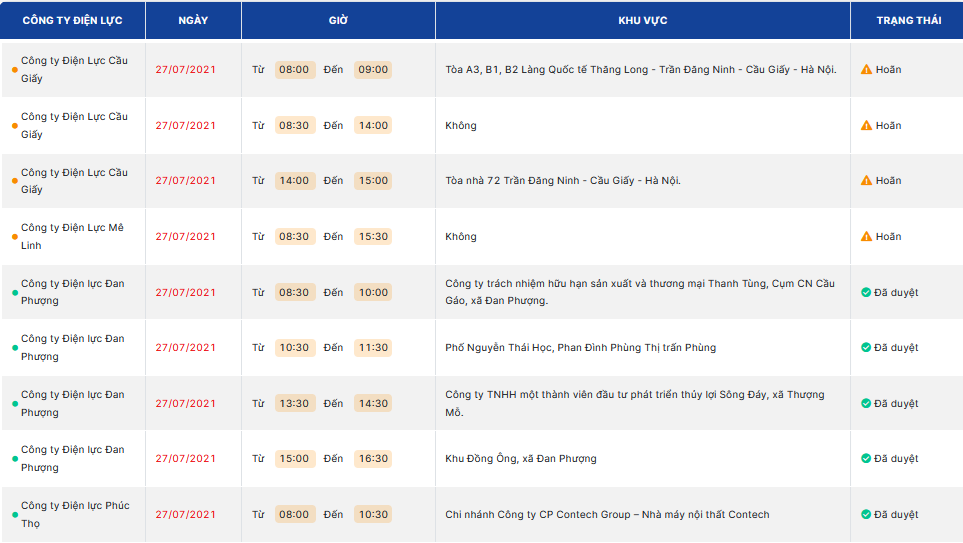
Task: Click the green dot beside Công ty Điện lực Phúc Thọ
Action: pos(15,515)
